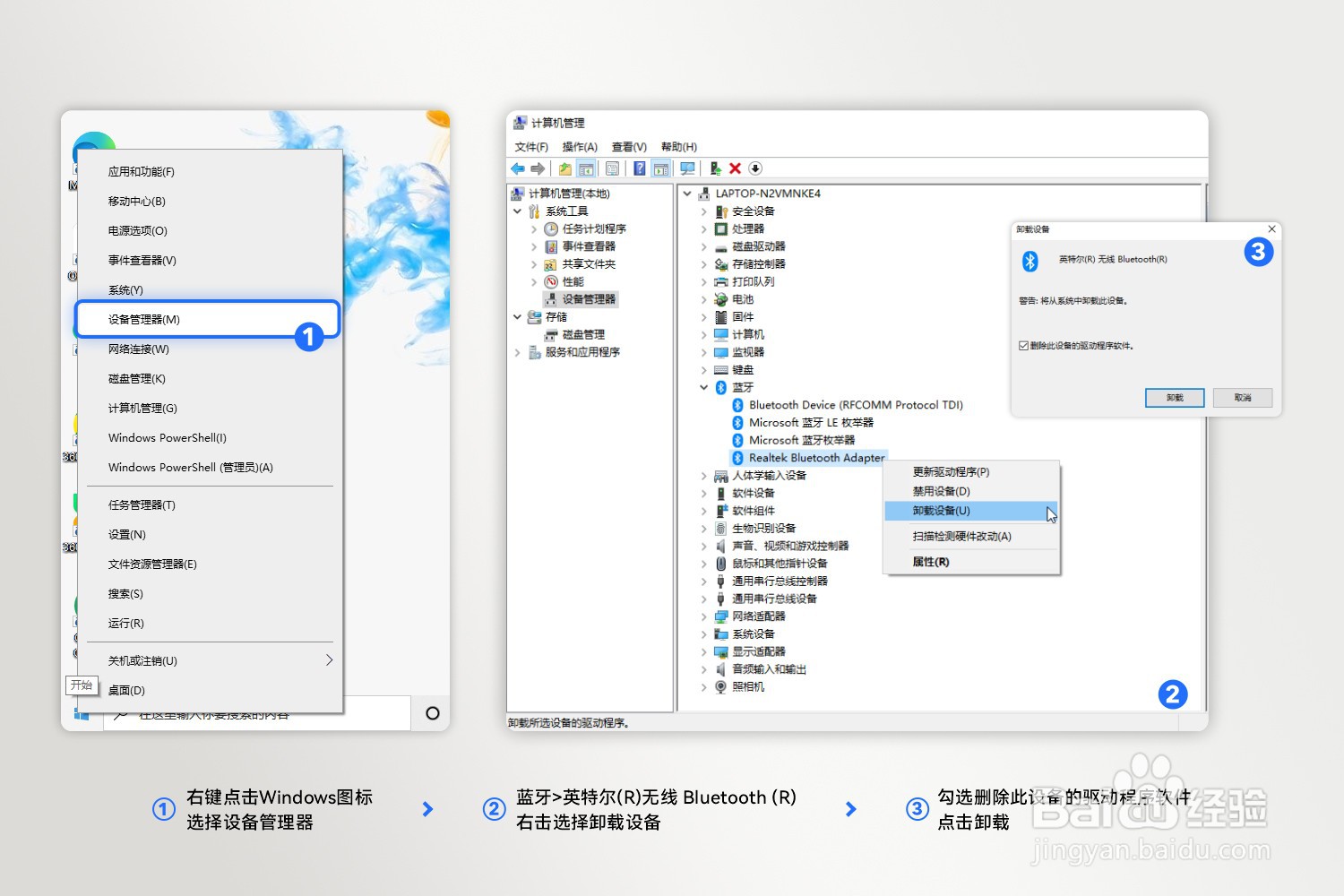Screen dimensions: 1344x896
Task: Click the 取消 button in the dialog
Action: 1243,398
